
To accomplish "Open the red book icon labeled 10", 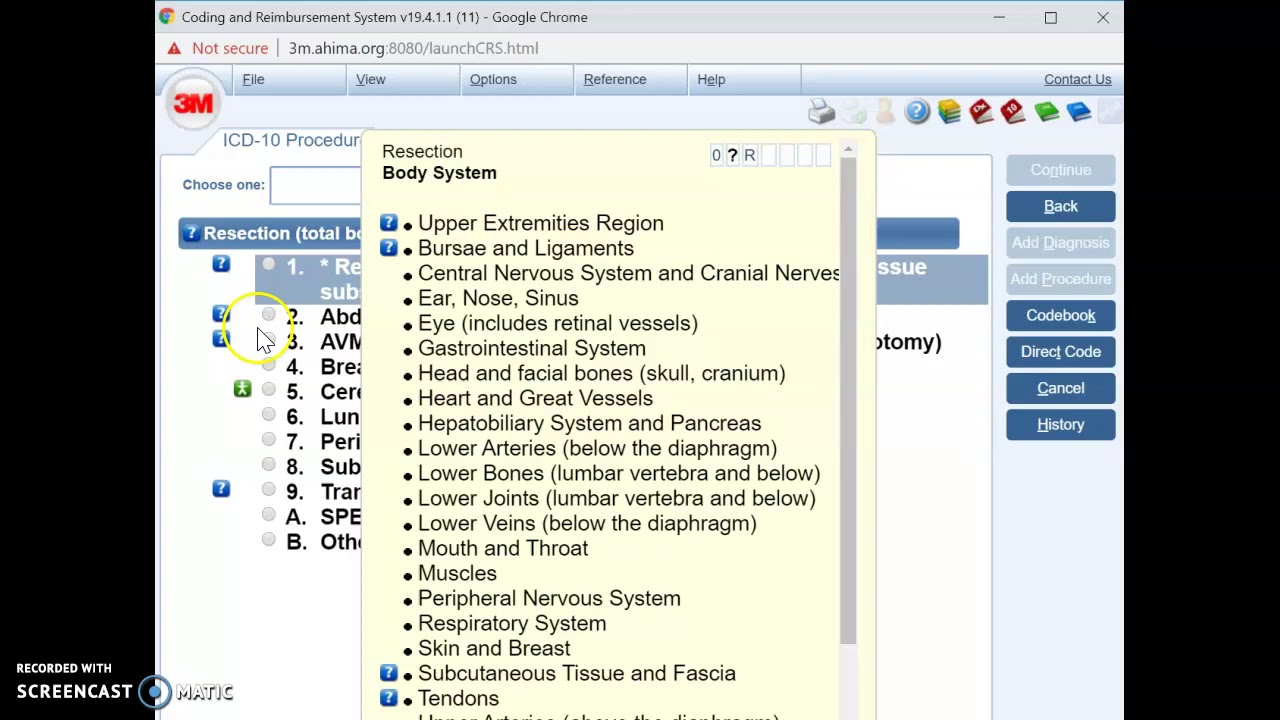I will [1013, 112].
